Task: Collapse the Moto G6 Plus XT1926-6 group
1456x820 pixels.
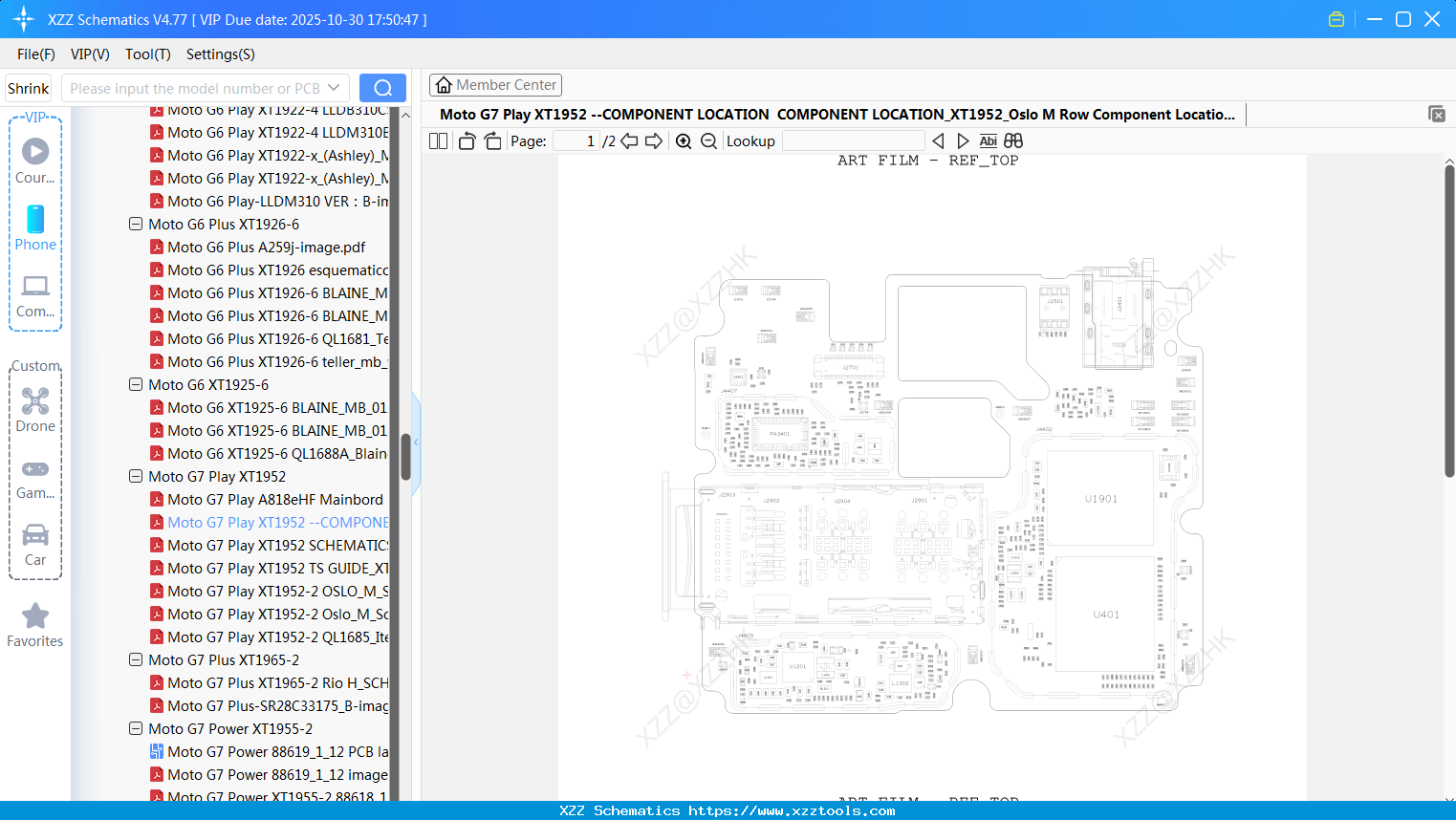Action: coord(136,224)
